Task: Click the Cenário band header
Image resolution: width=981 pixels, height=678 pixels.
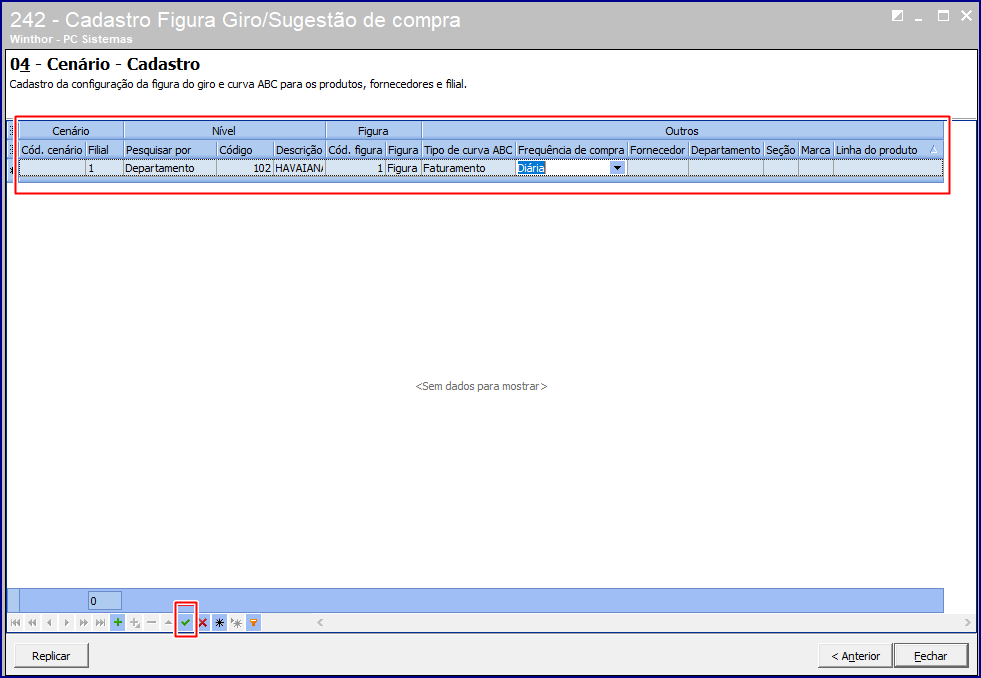Action: click(71, 131)
